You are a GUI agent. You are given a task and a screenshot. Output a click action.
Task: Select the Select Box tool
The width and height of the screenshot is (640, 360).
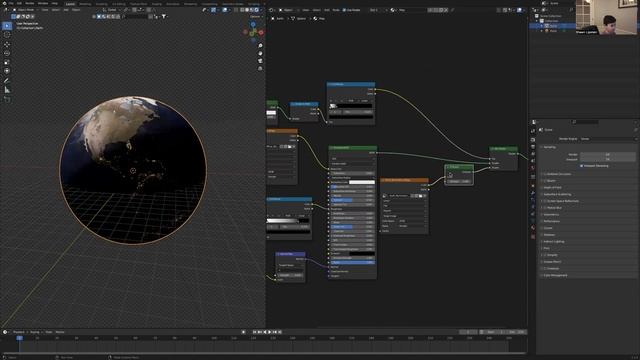coord(7,26)
